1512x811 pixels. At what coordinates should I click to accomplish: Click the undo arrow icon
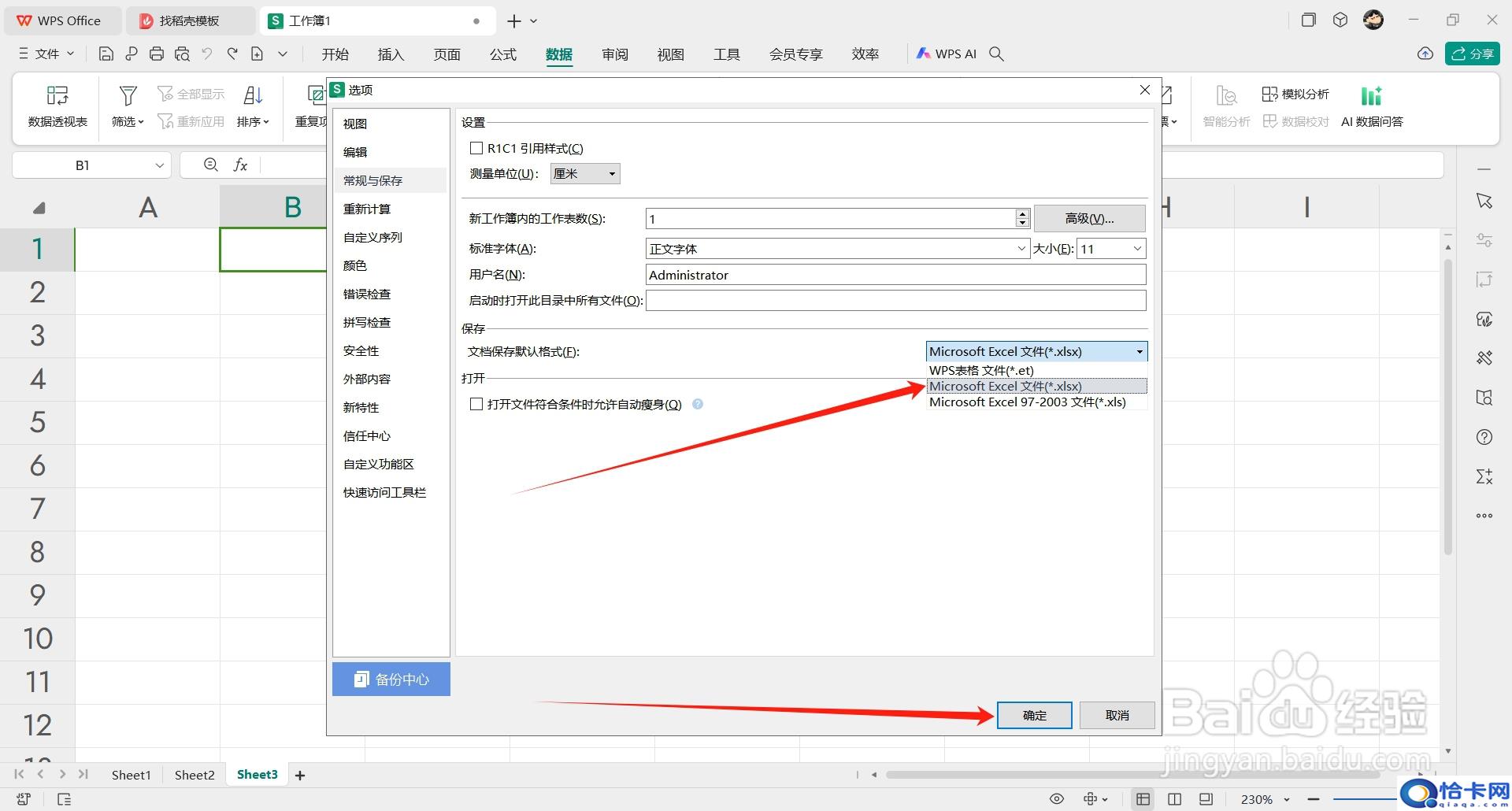pyautogui.click(x=207, y=54)
